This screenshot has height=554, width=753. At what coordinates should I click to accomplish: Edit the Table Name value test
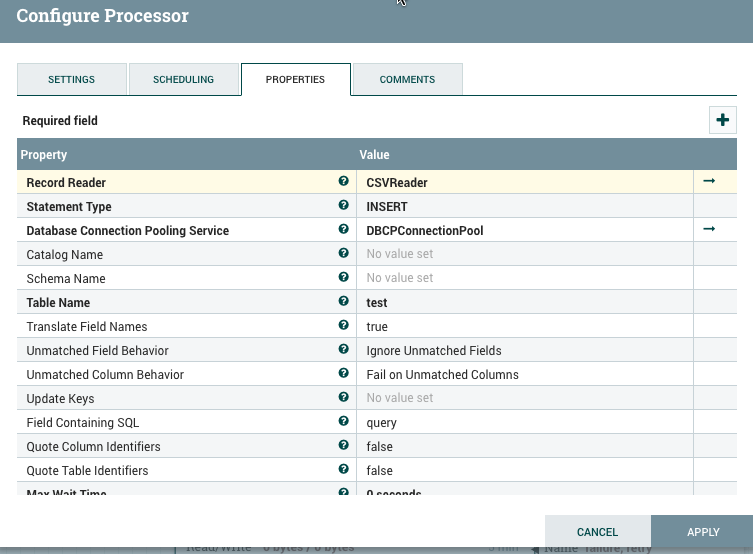[524, 303]
